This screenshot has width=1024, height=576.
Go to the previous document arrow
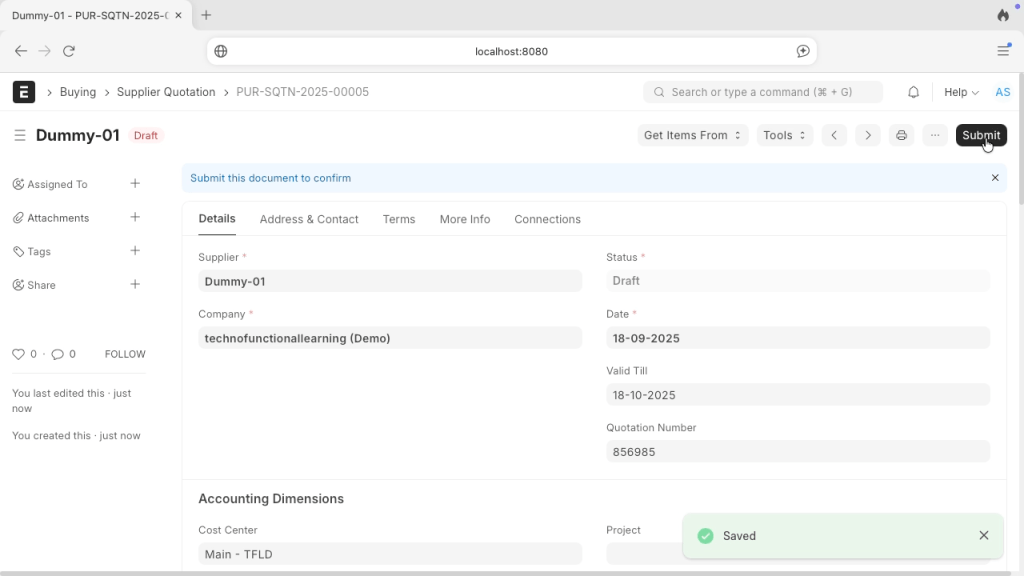coord(834,135)
